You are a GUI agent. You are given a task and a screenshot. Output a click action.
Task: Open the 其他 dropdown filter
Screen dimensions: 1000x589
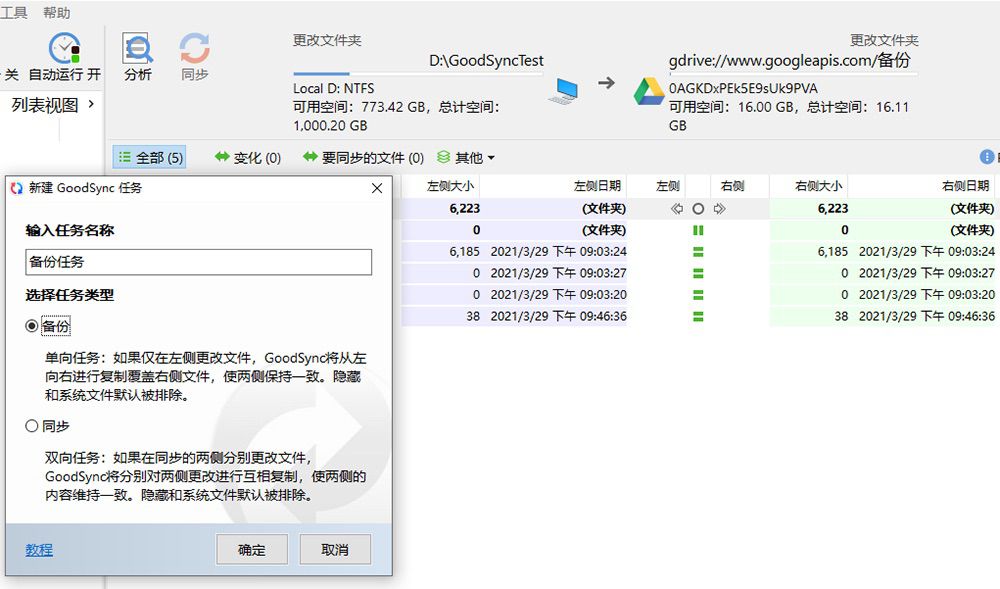coord(466,157)
